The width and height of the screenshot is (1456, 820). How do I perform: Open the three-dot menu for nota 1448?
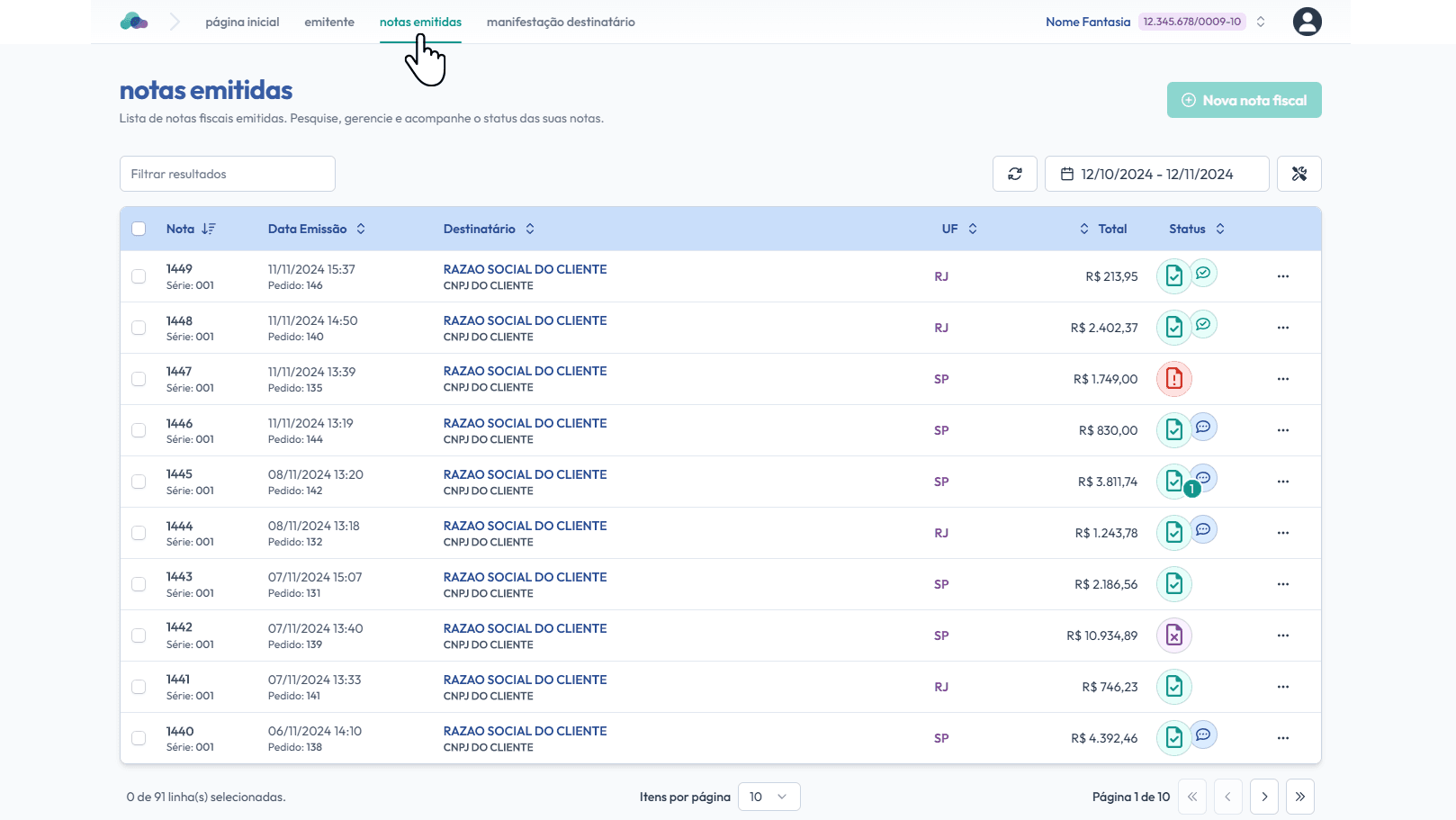(1282, 328)
